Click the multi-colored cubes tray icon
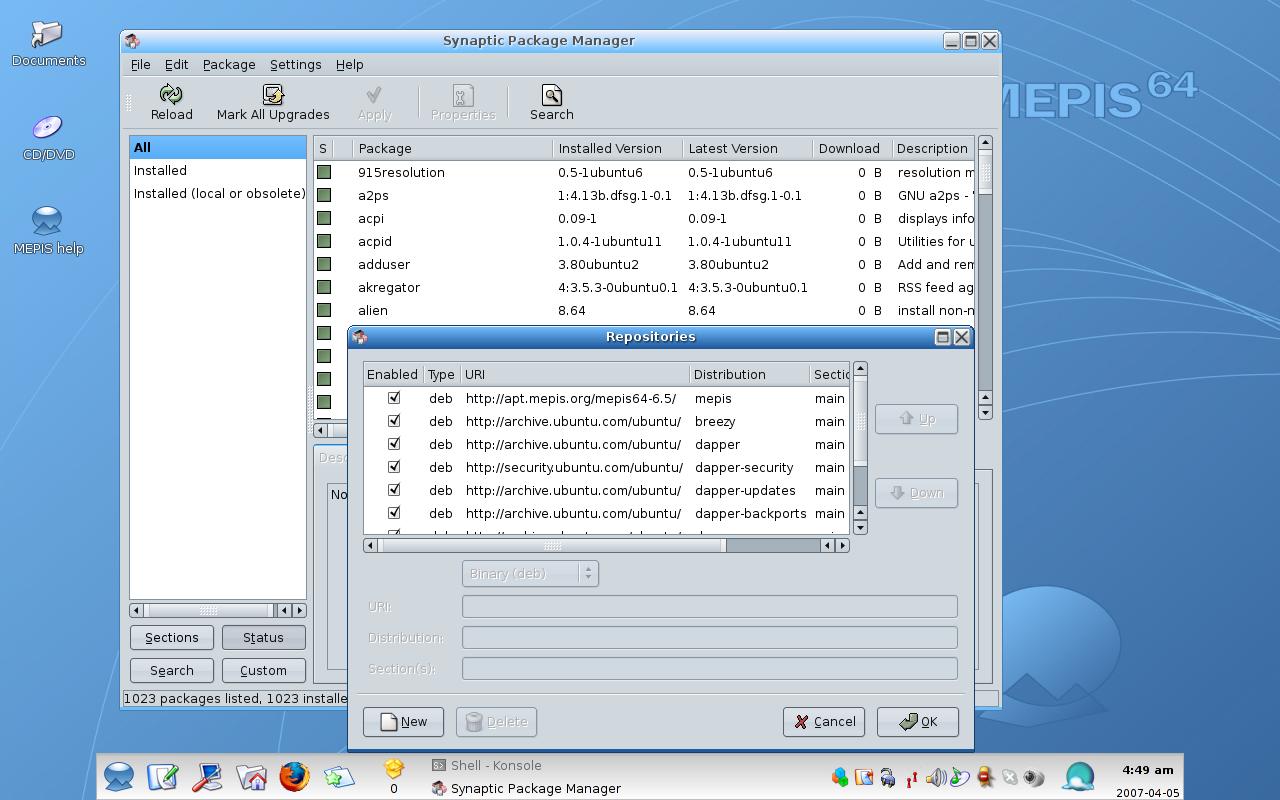Screen dimensions: 1280x800 click(x=839, y=777)
